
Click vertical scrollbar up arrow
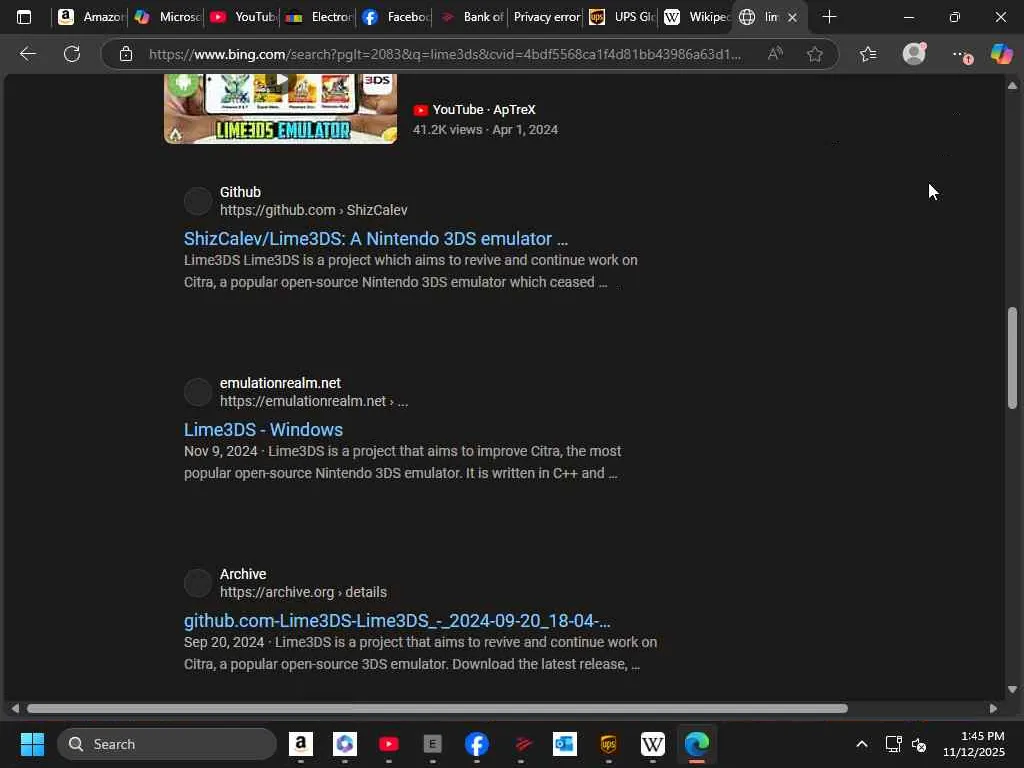coord(1012,86)
